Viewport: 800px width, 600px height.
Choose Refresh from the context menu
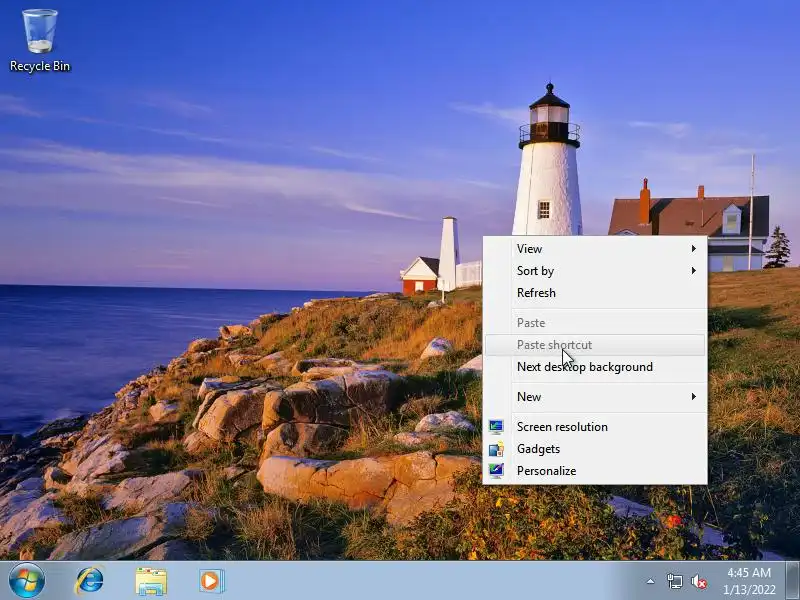595,292
